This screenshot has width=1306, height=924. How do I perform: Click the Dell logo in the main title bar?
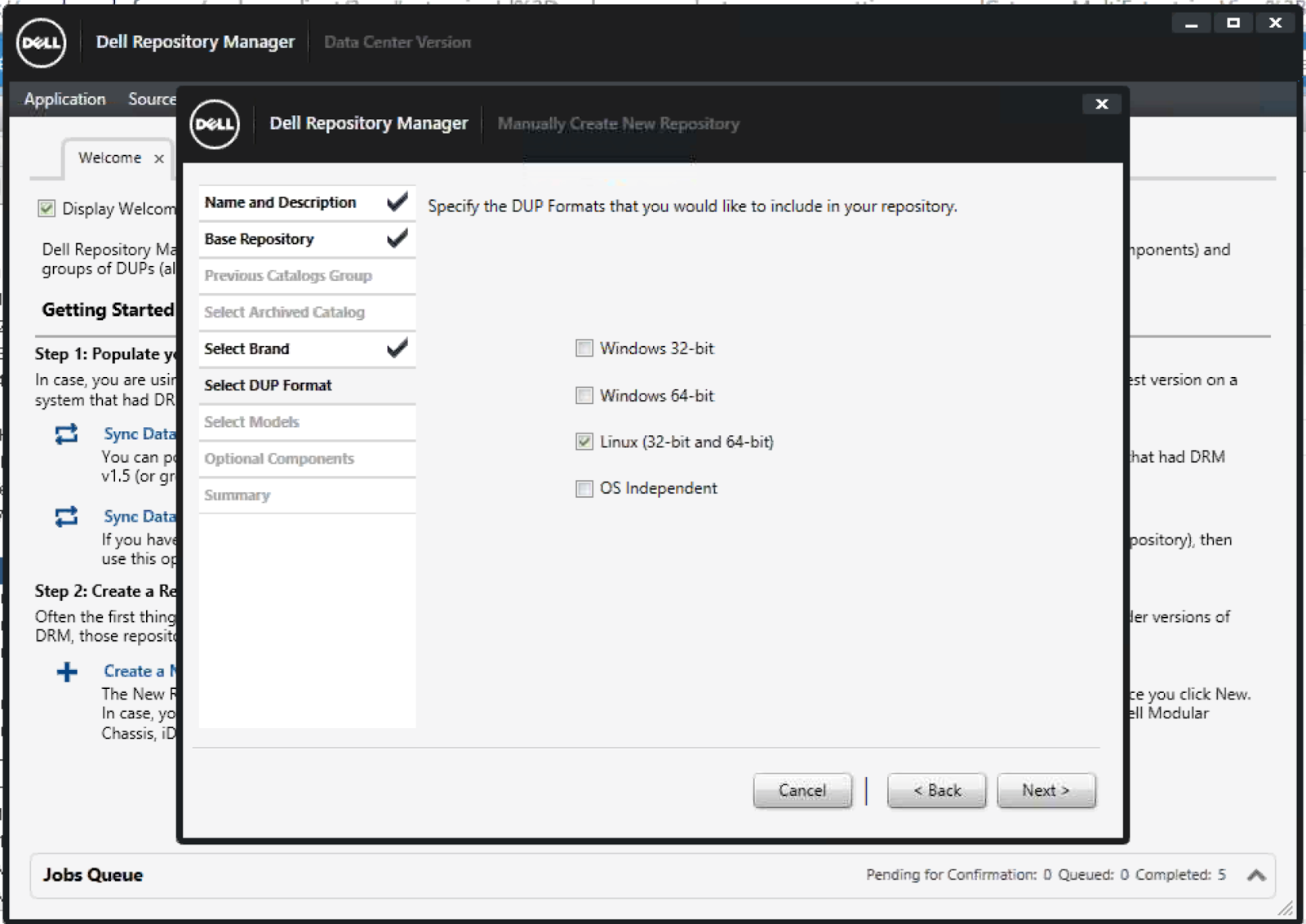(x=41, y=42)
